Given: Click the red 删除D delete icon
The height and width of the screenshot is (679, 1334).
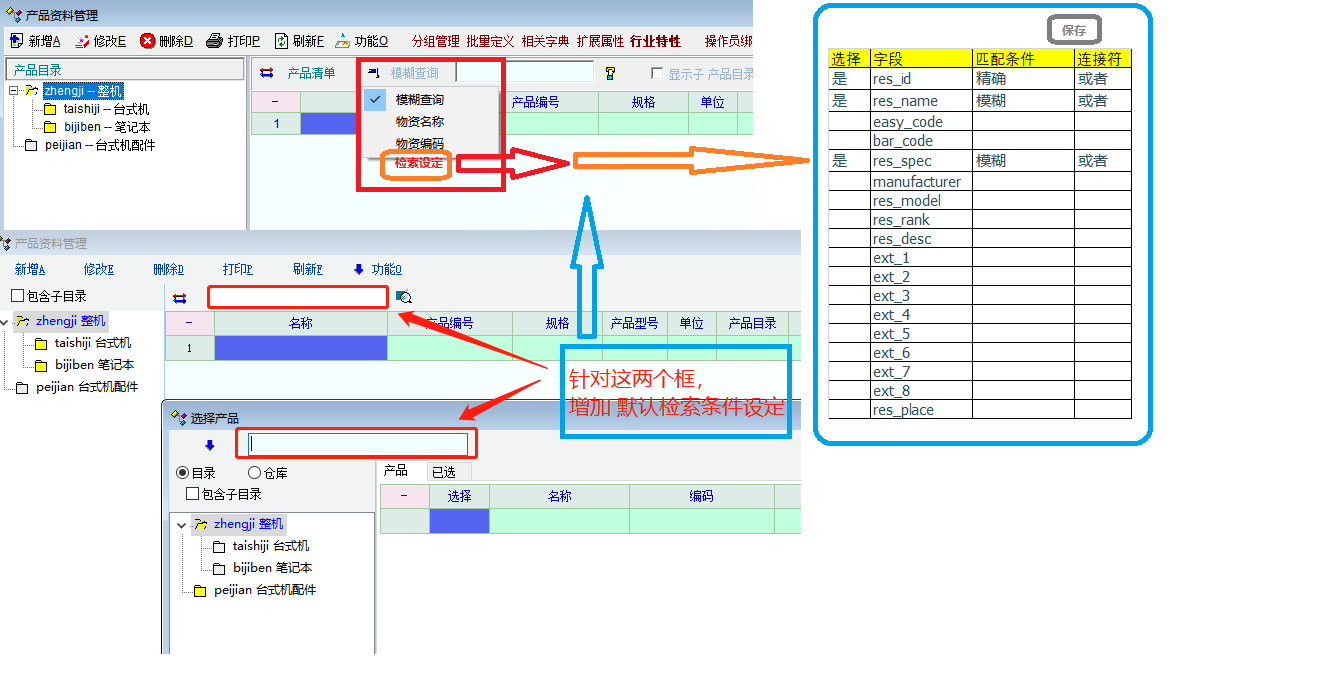Looking at the screenshot, I should coord(147,41).
